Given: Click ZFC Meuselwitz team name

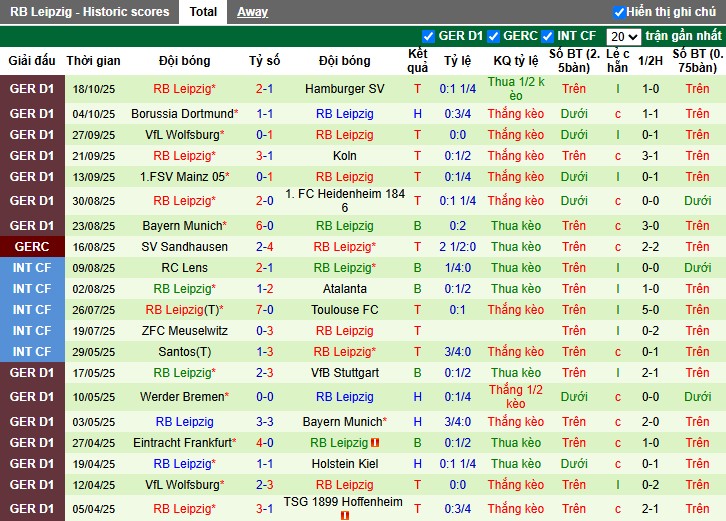Looking at the screenshot, I should (184, 331).
